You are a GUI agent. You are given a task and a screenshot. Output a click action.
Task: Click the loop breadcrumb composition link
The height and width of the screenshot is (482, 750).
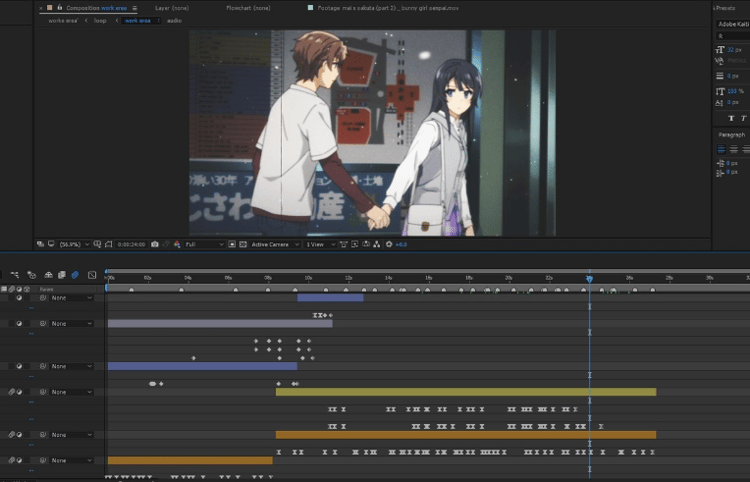click(100, 21)
